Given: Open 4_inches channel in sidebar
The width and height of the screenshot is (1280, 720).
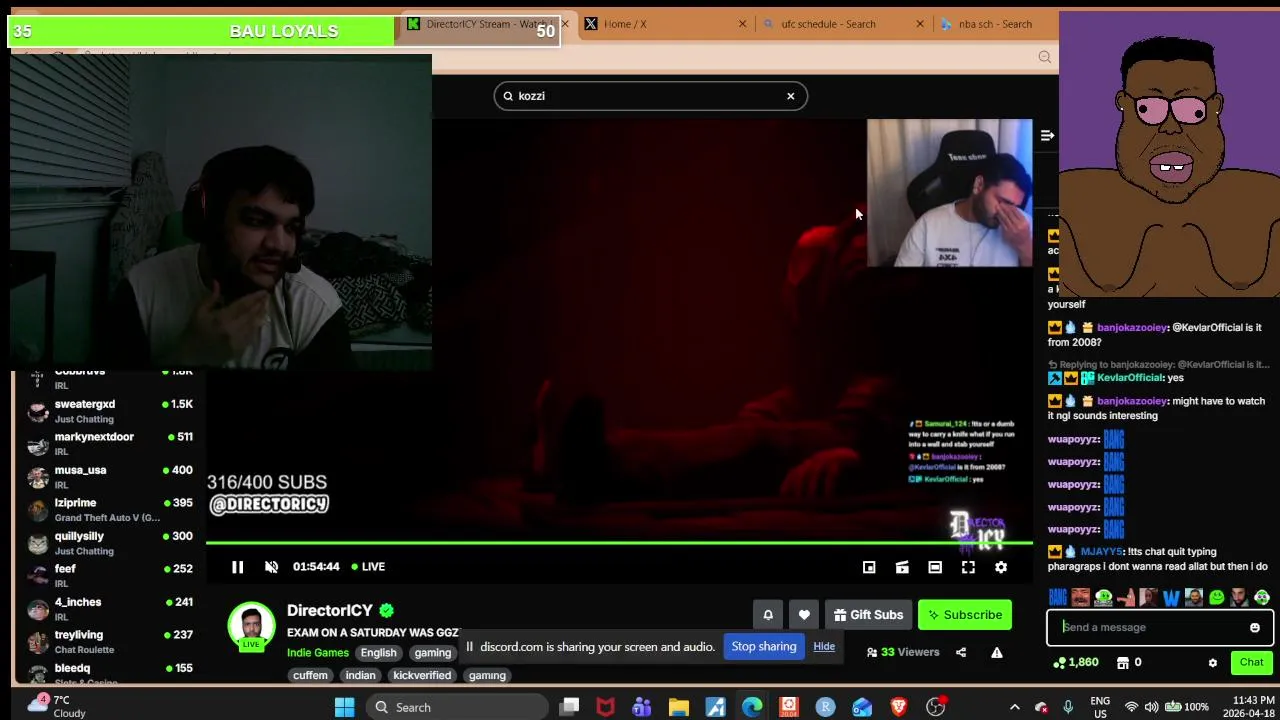Looking at the screenshot, I should click(110, 609).
